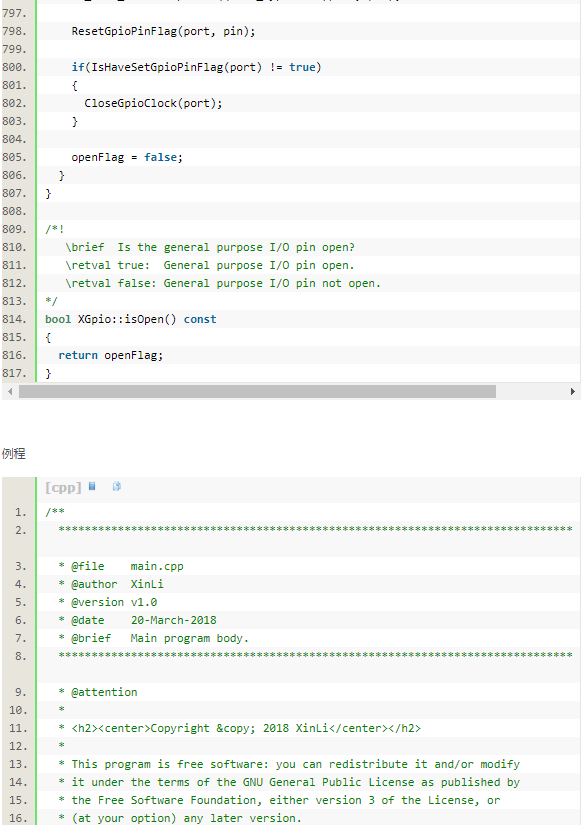Click the '@version v1.0' line
This screenshot has height=825, width=581.
[108, 602]
